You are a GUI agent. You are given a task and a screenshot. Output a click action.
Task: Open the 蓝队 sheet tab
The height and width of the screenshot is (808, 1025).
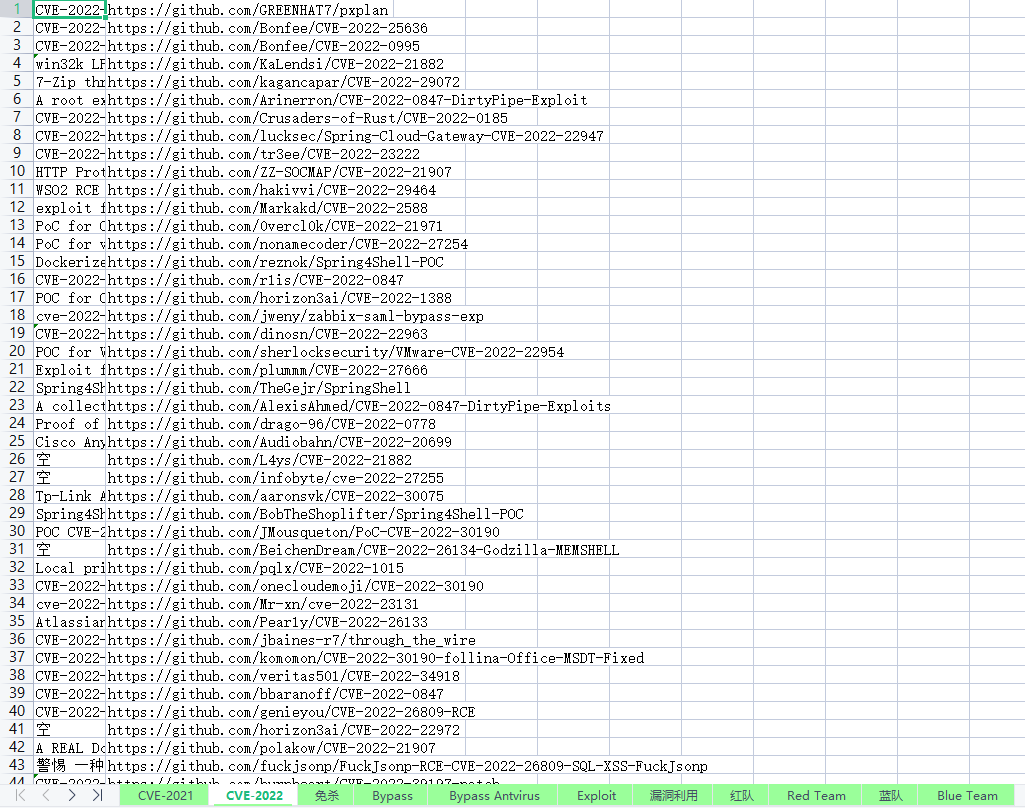coord(890,796)
